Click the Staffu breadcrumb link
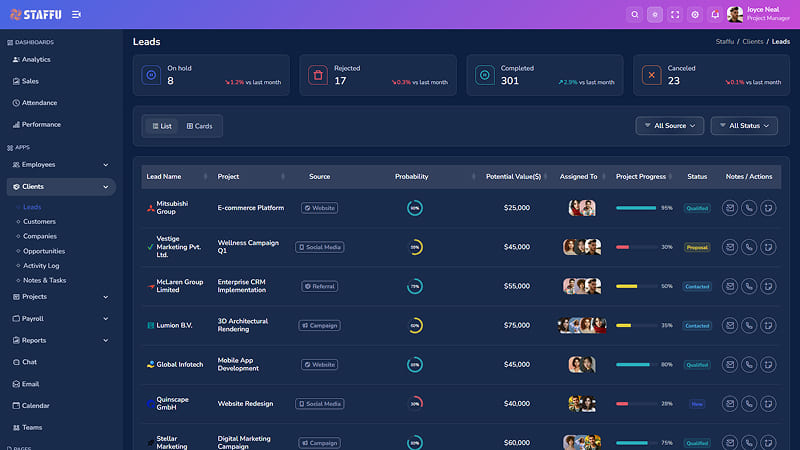The height and width of the screenshot is (450, 800). pyautogui.click(x=724, y=42)
